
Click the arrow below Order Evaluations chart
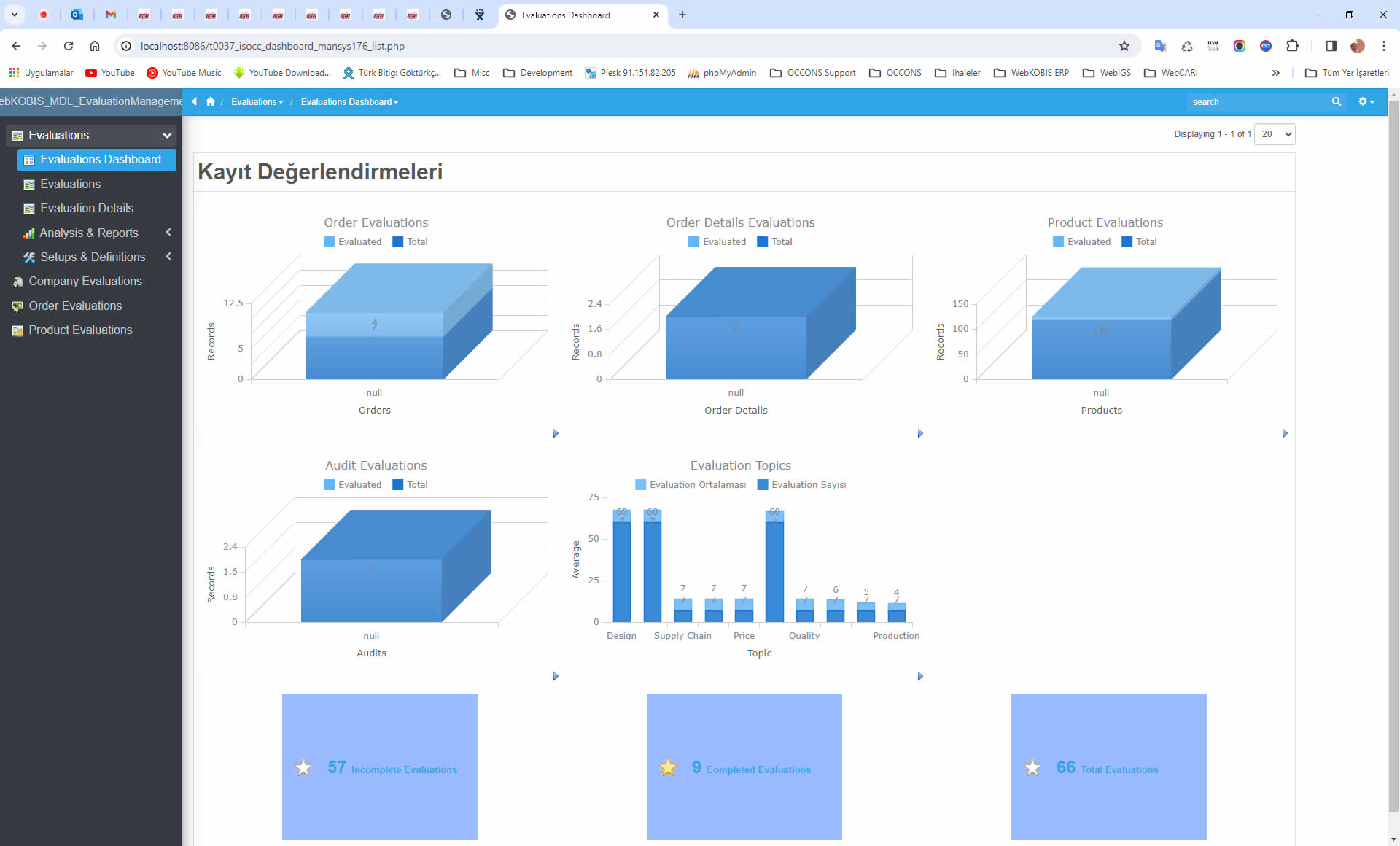[556, 434]
